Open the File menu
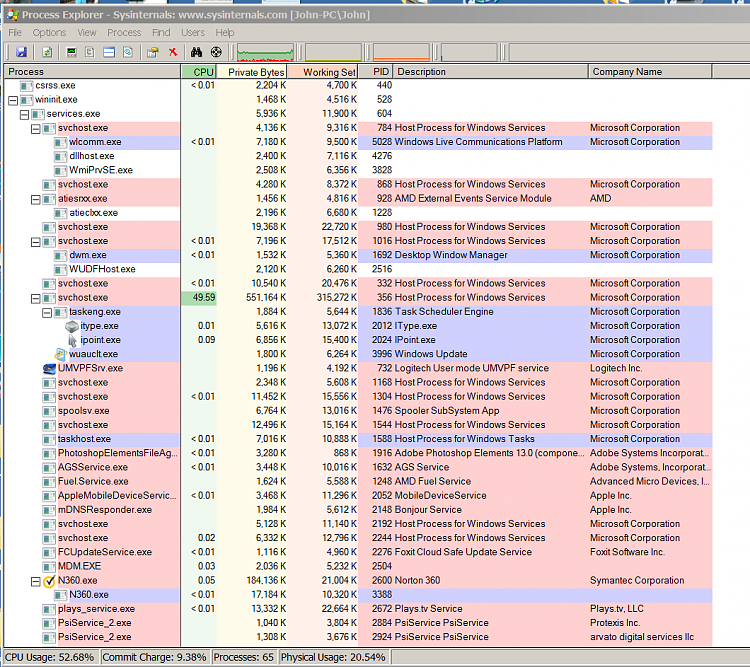The height and width of the screenshot is (667, 750). [x=15, y=33]
